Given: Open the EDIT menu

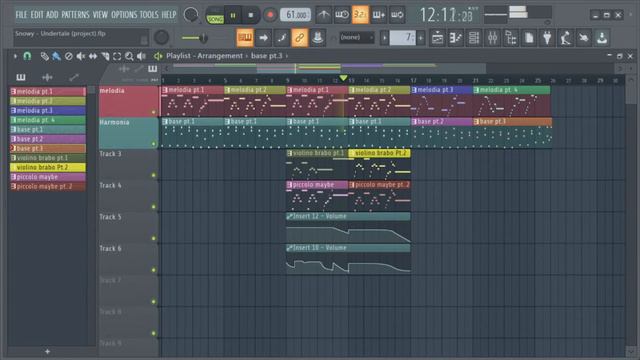Looking at the screenshot, I should point(37,15).
